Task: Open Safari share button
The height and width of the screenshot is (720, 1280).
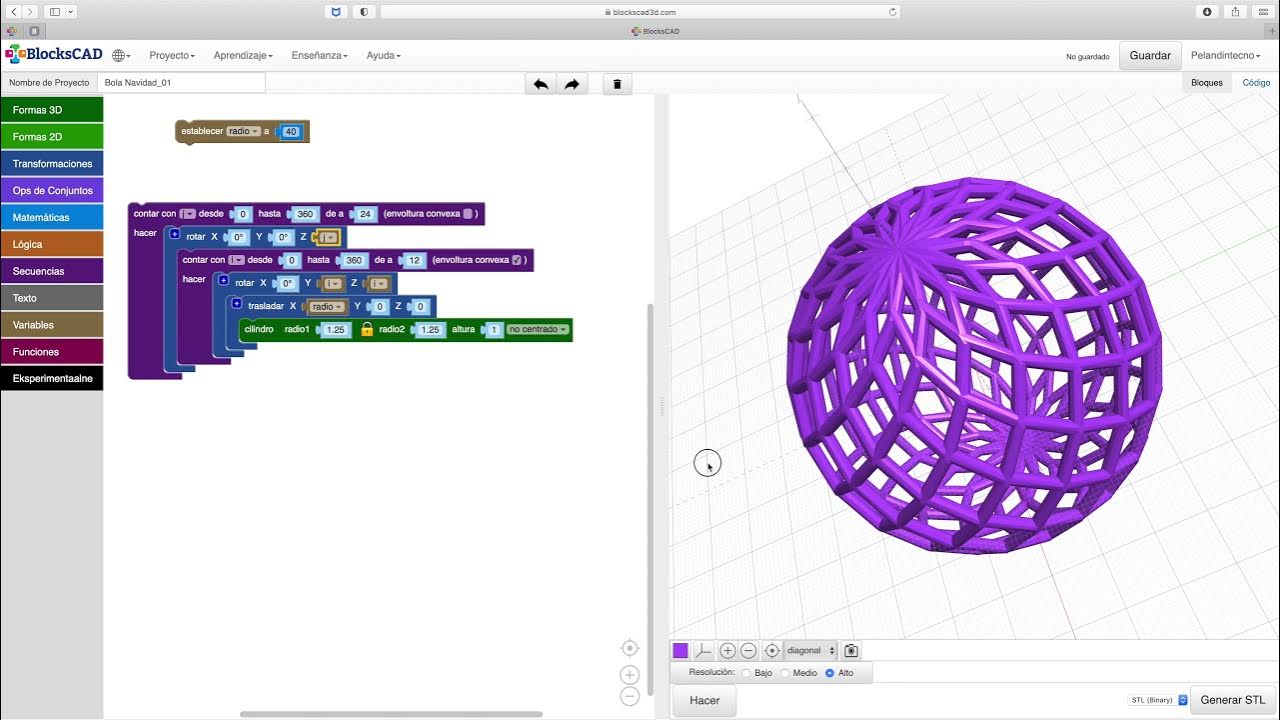Action: [x=1236, y=11]
